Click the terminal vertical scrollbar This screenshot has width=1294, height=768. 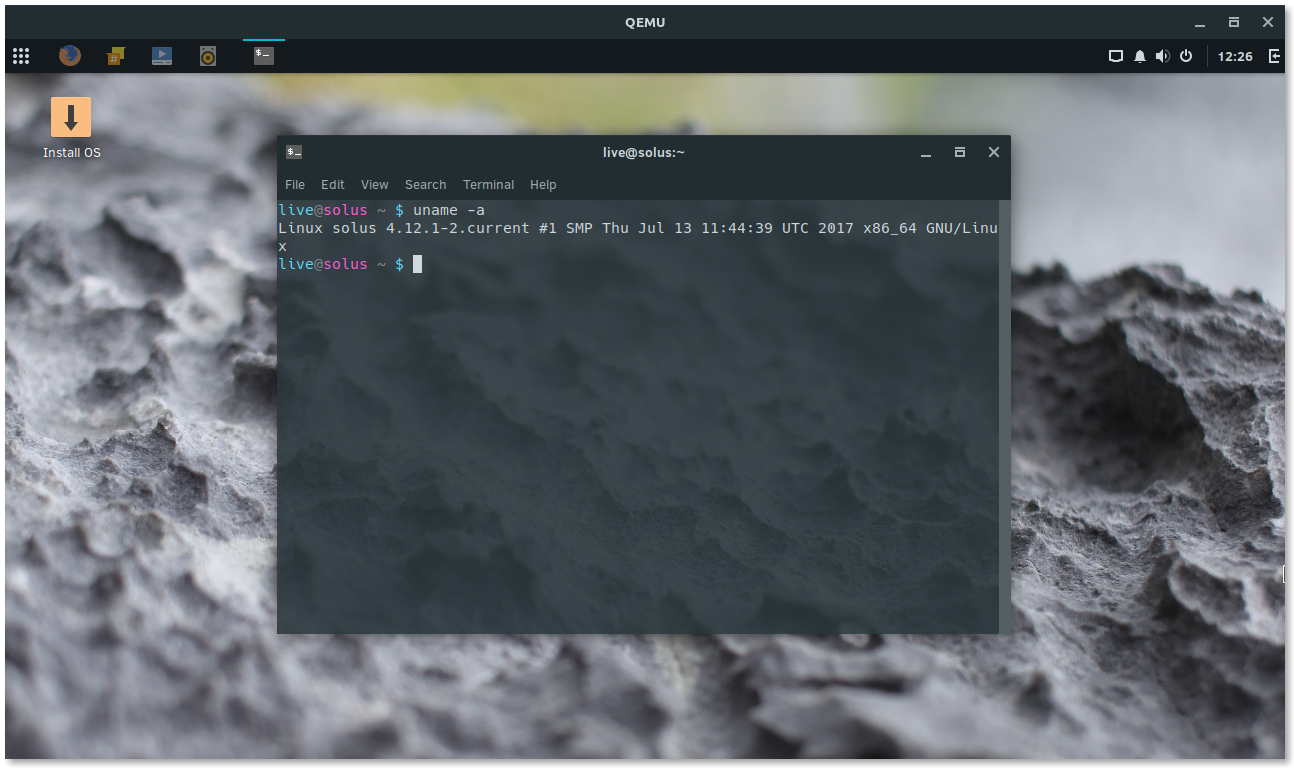[x=1005, y=416]
